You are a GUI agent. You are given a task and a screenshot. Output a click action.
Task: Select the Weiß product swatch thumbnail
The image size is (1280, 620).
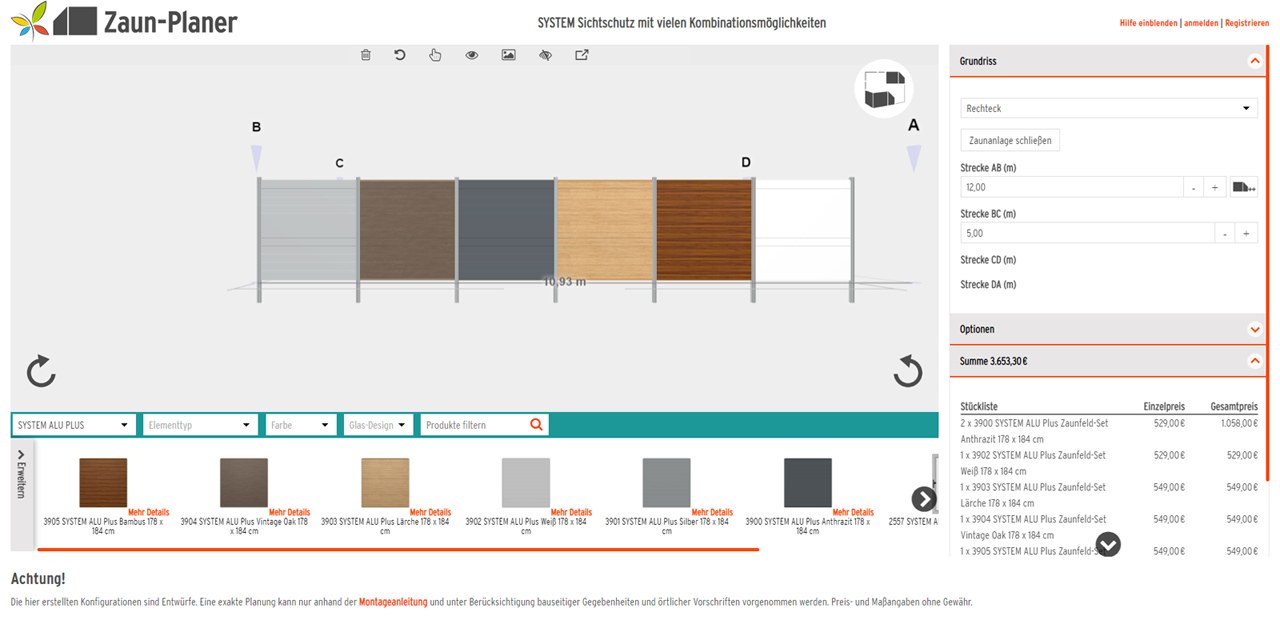(x=526, y=483)
